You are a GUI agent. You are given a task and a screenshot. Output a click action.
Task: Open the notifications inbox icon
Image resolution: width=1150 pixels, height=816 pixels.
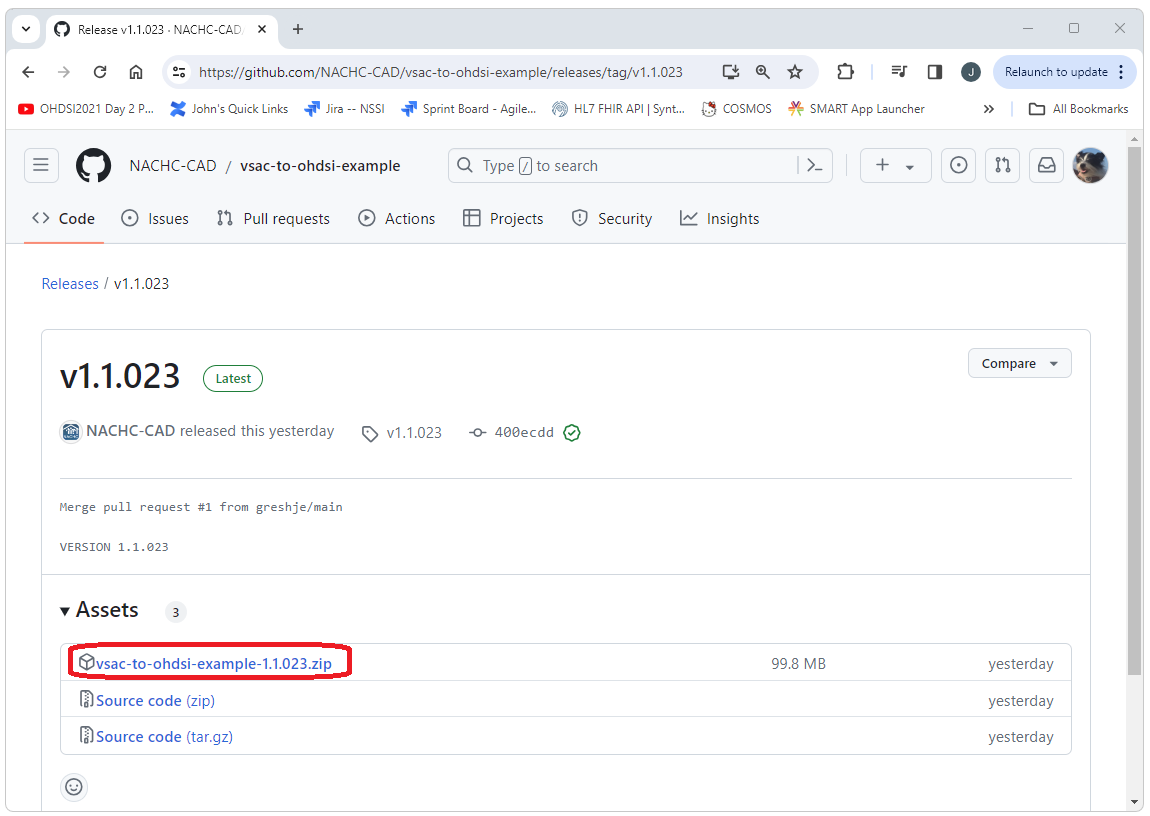coord(1047,165)
